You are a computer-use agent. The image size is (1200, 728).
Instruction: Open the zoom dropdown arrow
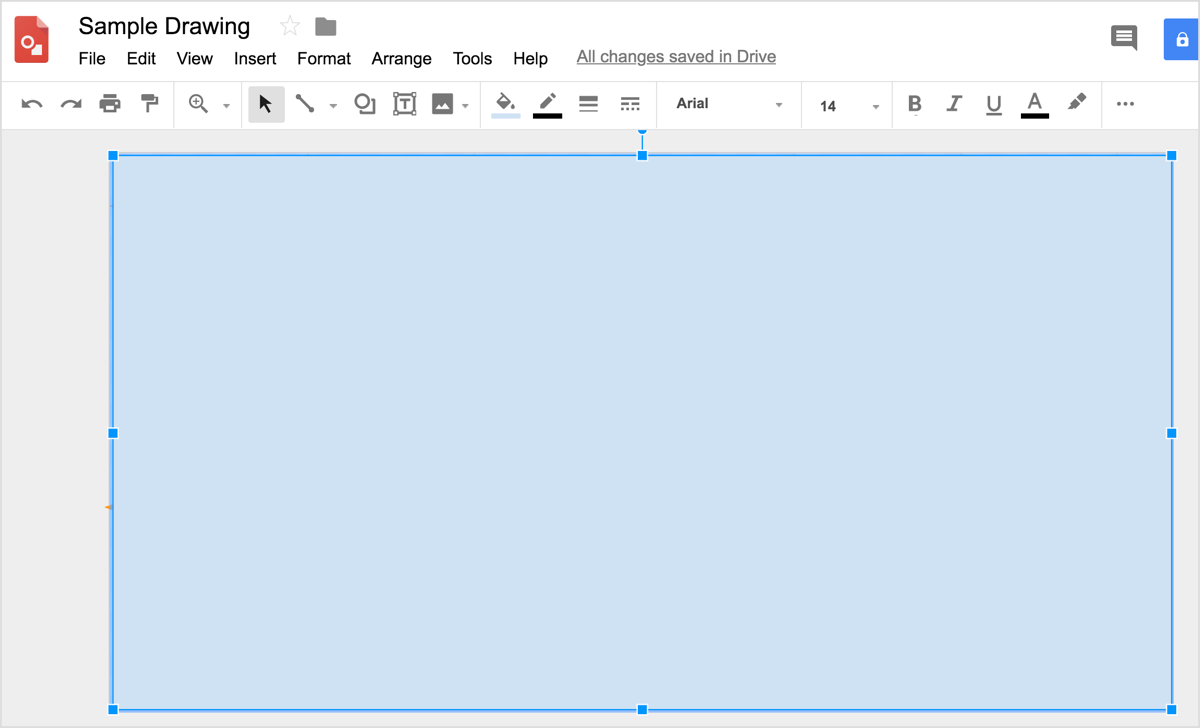coord(226,106)
